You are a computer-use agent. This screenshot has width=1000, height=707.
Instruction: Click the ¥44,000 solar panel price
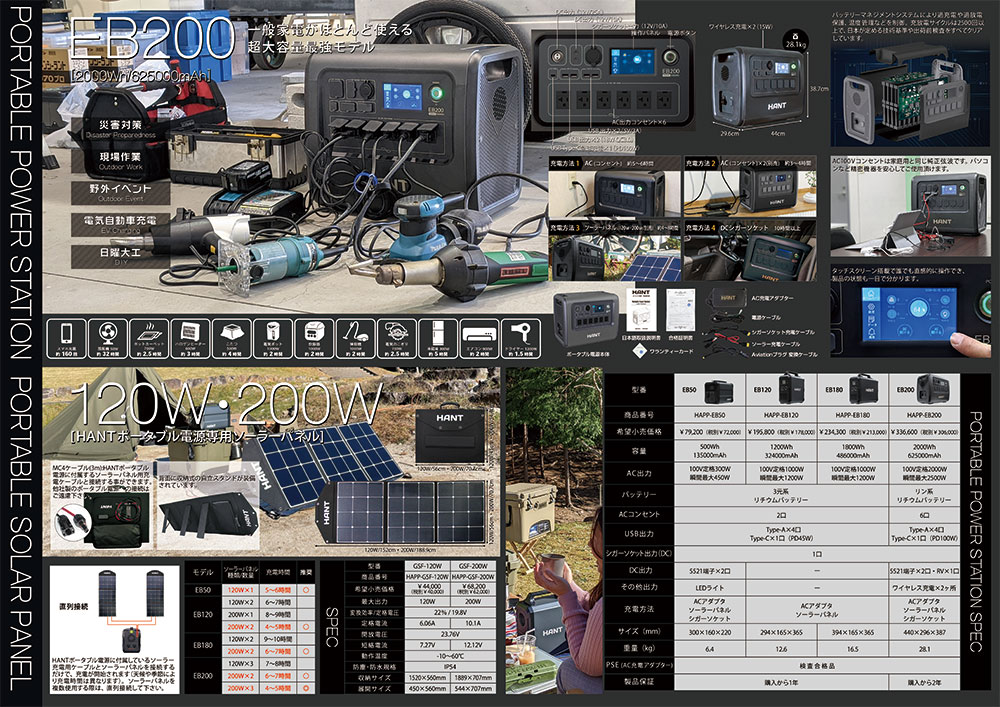[x=427, y=588]
